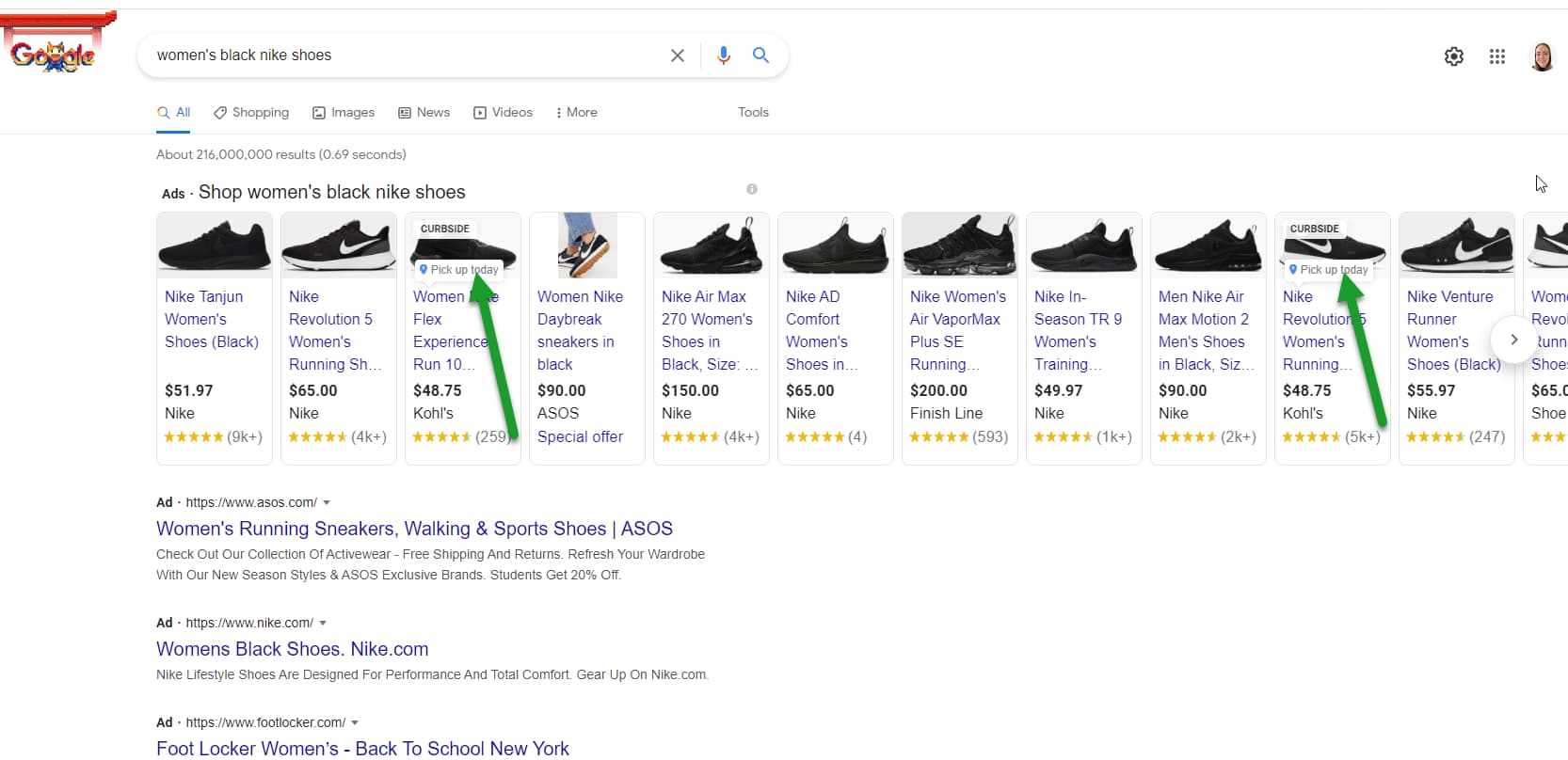
Task: Open the Google apps grid
Action: pyautogui.click(x=1497, y=56)
